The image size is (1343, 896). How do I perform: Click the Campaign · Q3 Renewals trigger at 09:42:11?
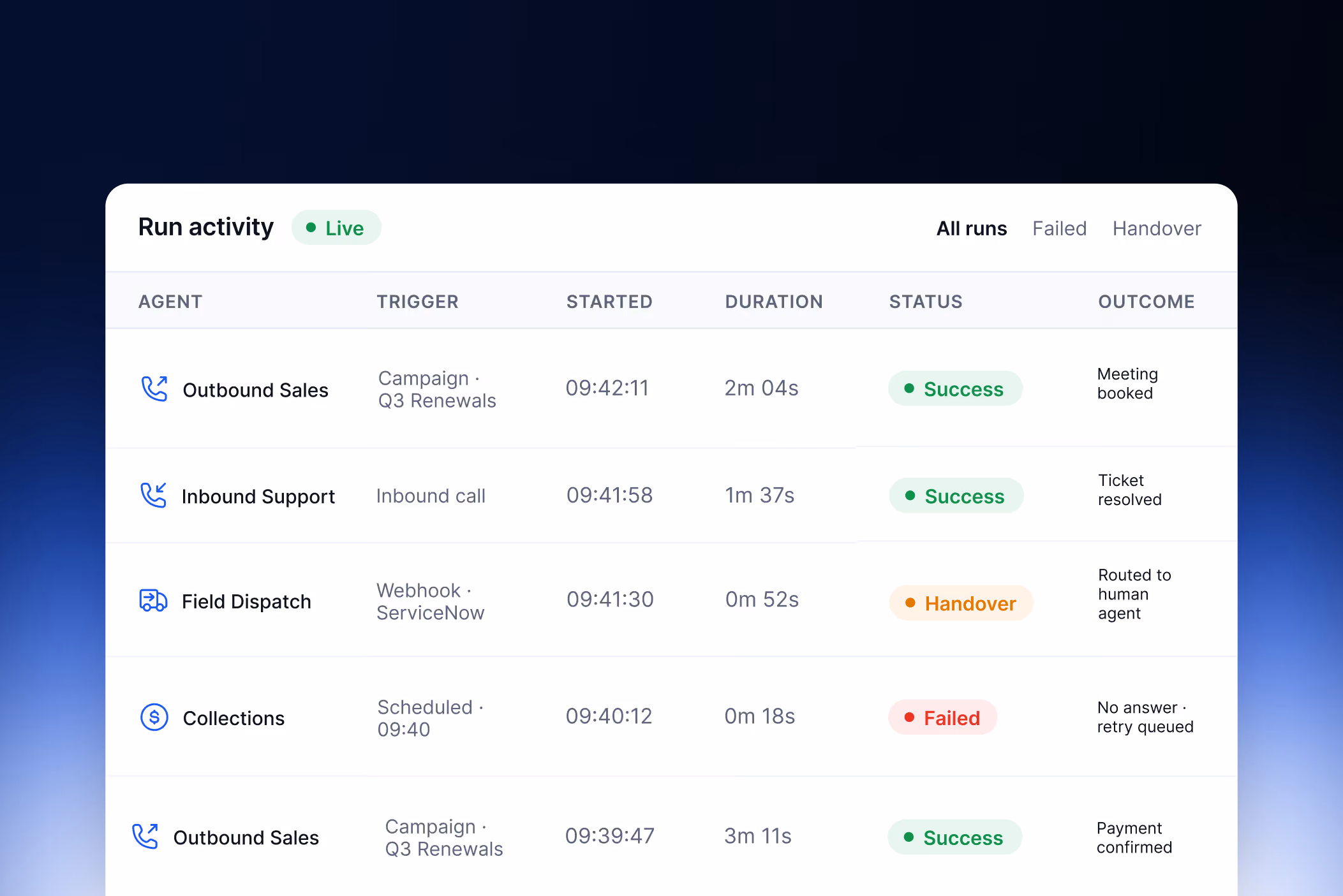[x=437, y=389]
